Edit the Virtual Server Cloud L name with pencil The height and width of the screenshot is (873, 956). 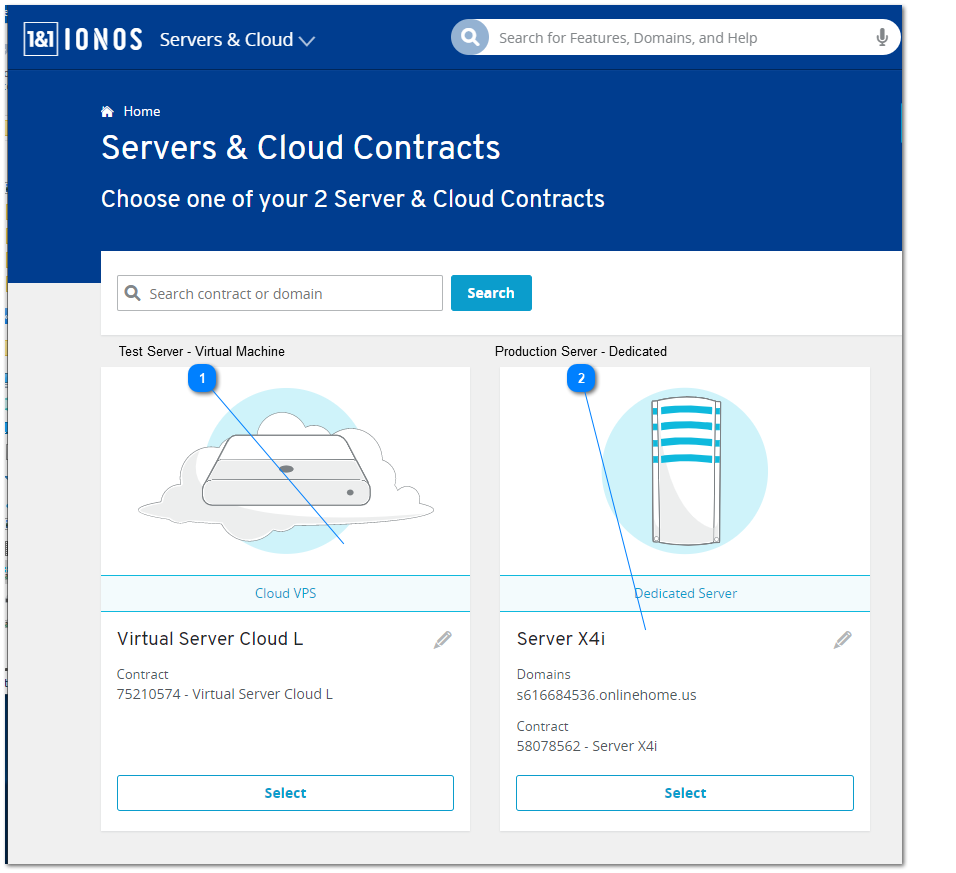(x=443, y=640)
